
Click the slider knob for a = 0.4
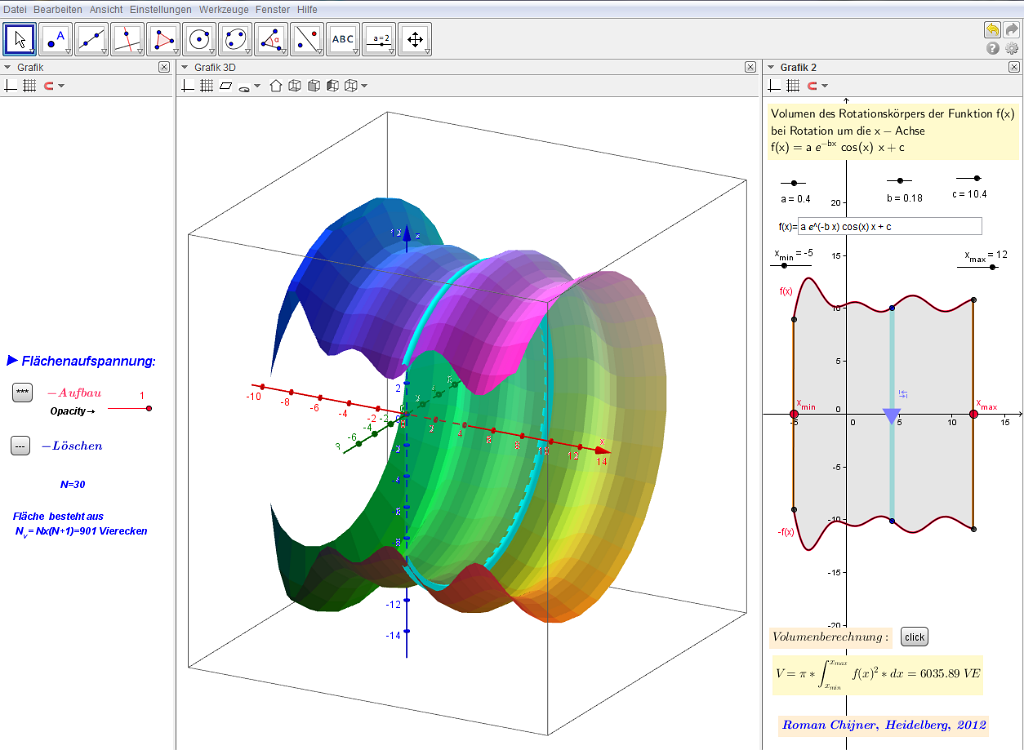tap(794, 183)
